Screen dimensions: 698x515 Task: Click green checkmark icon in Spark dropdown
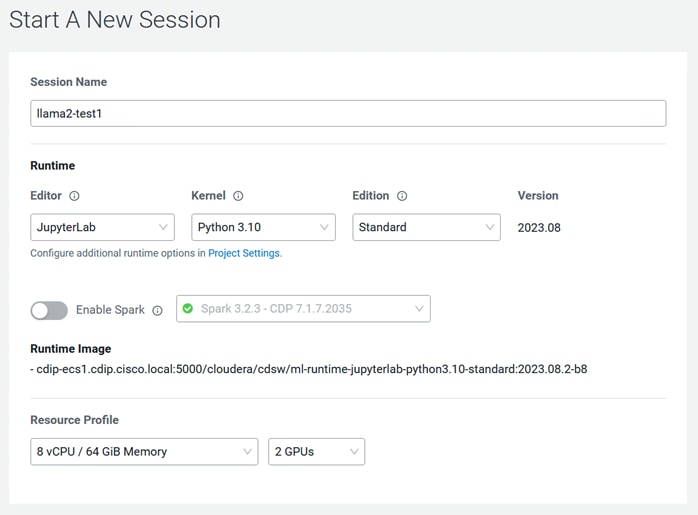[188, 308]
